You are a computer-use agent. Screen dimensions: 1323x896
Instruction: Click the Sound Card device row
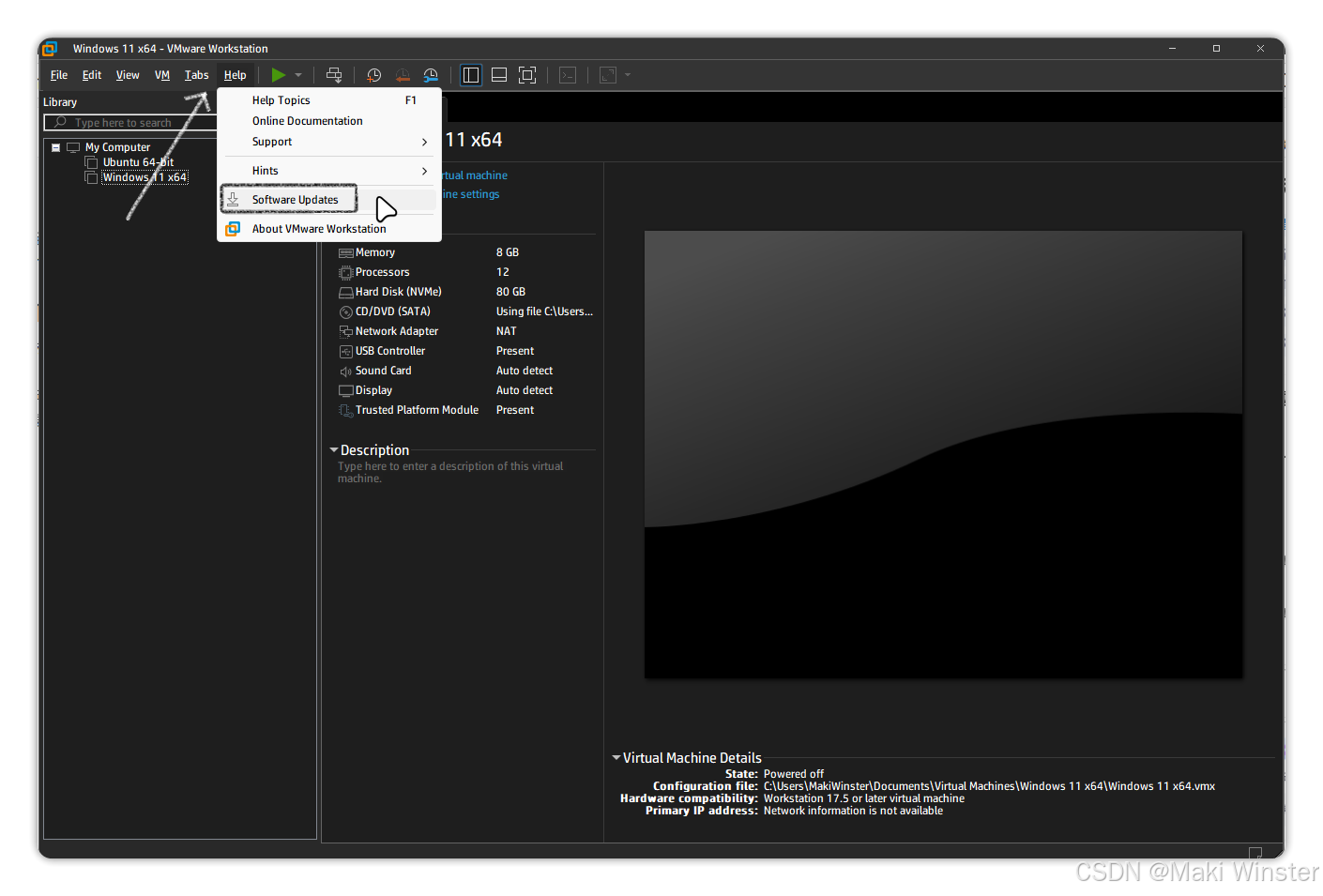click(466, 371)
